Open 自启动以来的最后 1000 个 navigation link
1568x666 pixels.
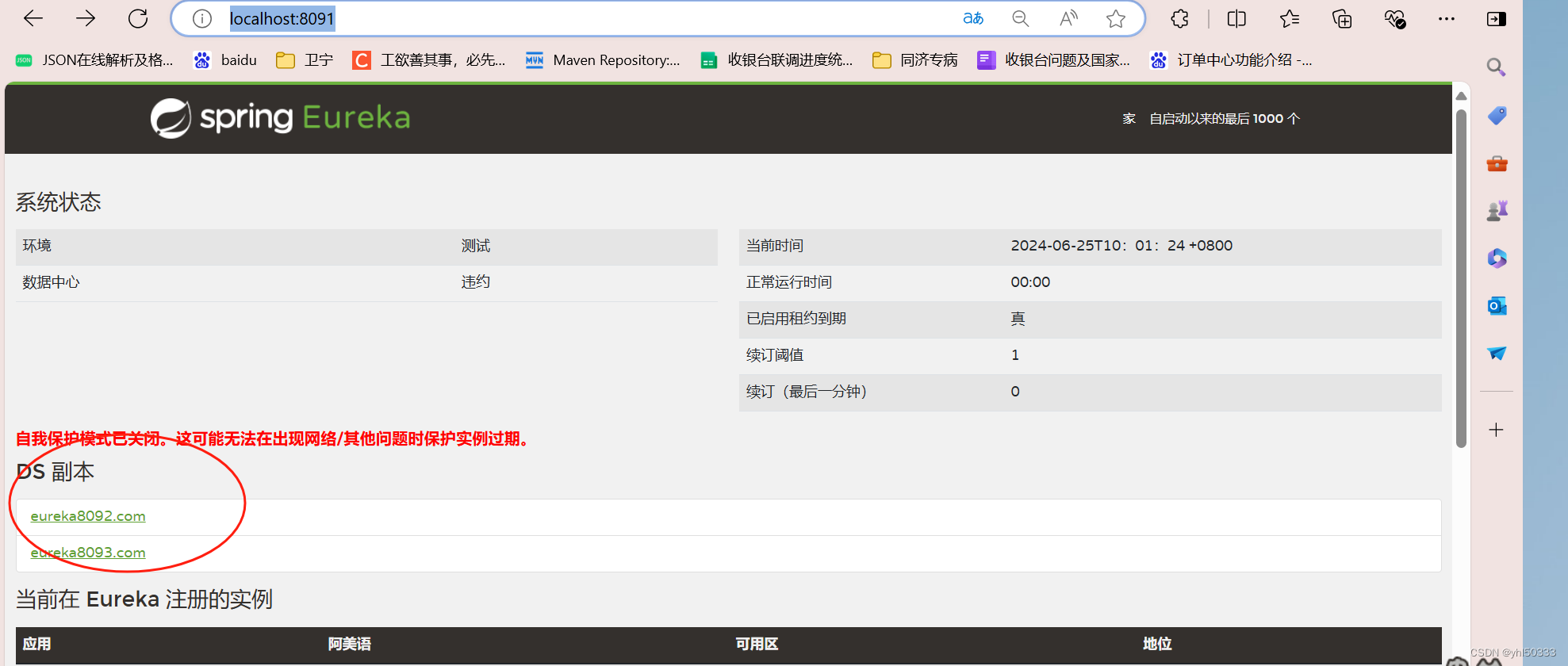click(x=1225, y=119)
